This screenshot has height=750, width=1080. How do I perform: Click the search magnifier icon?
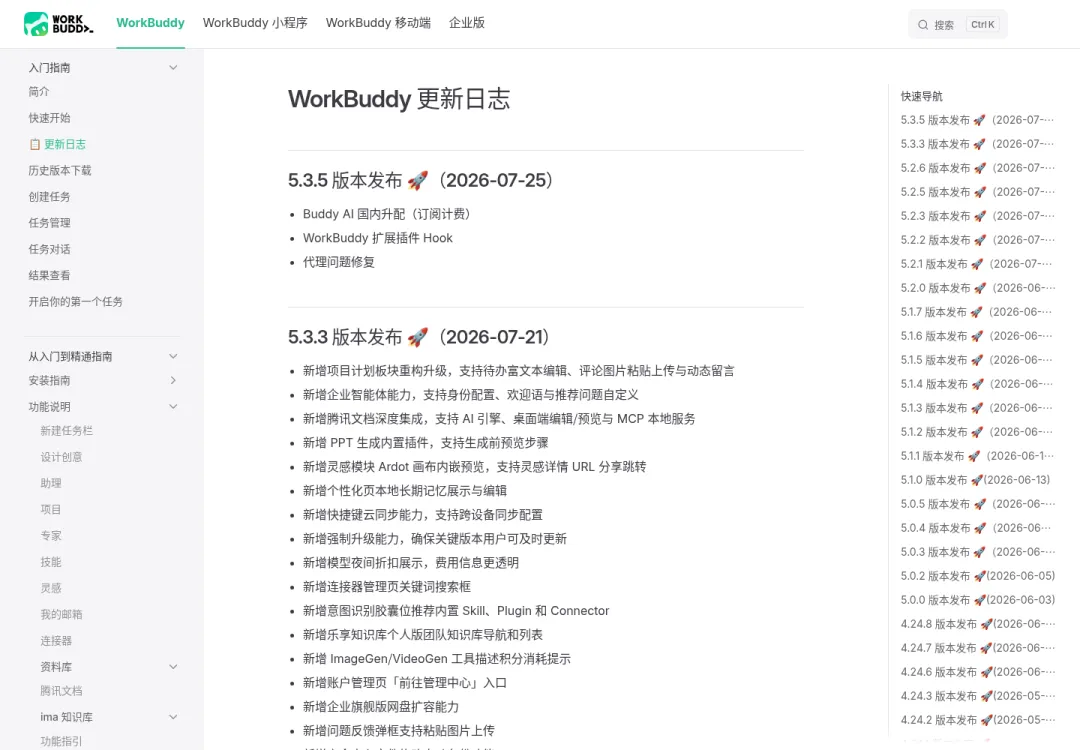click(923, 25)
